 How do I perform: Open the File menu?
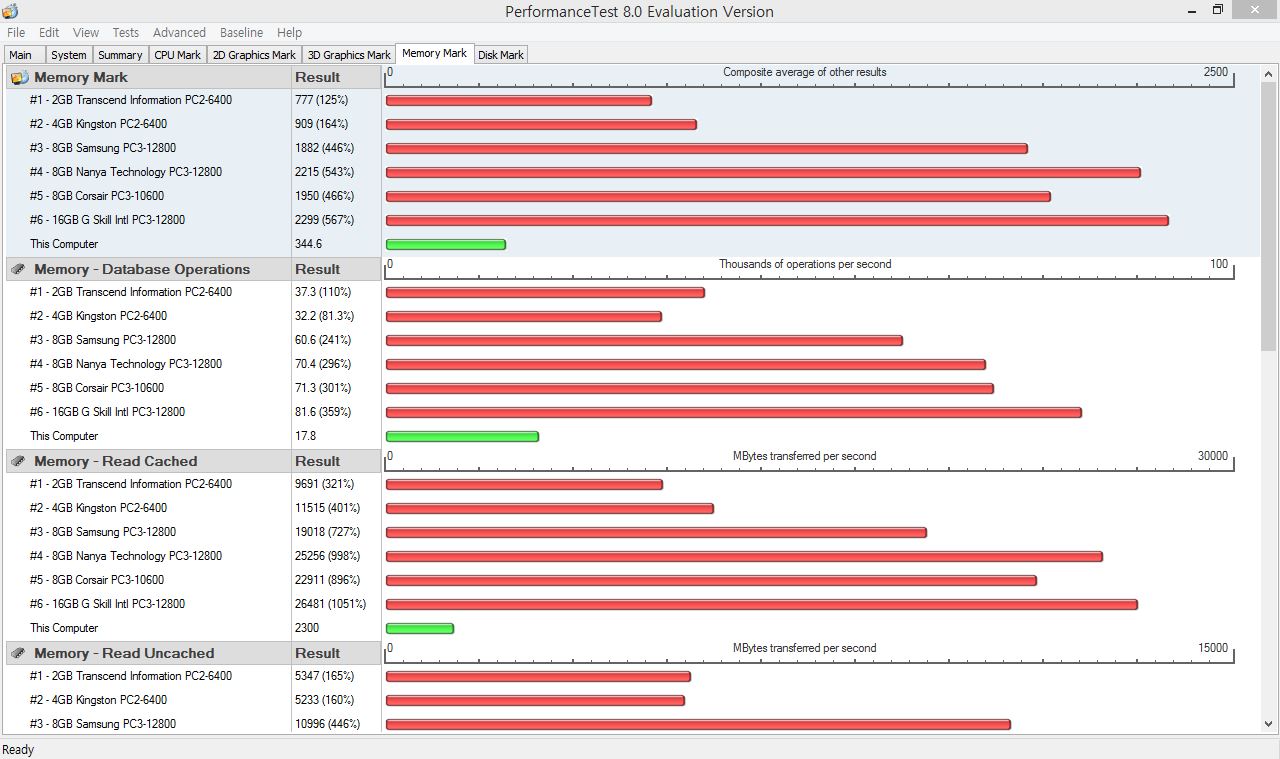(x=16, y=33)
